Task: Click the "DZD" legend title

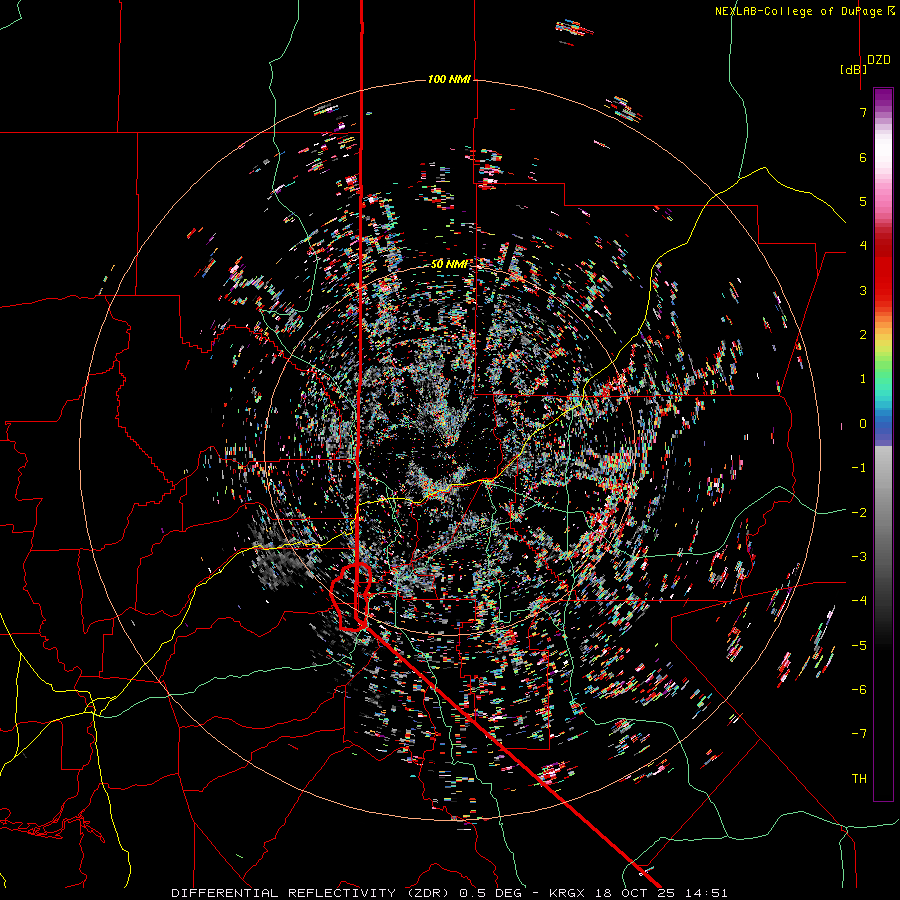Action: 879,60
